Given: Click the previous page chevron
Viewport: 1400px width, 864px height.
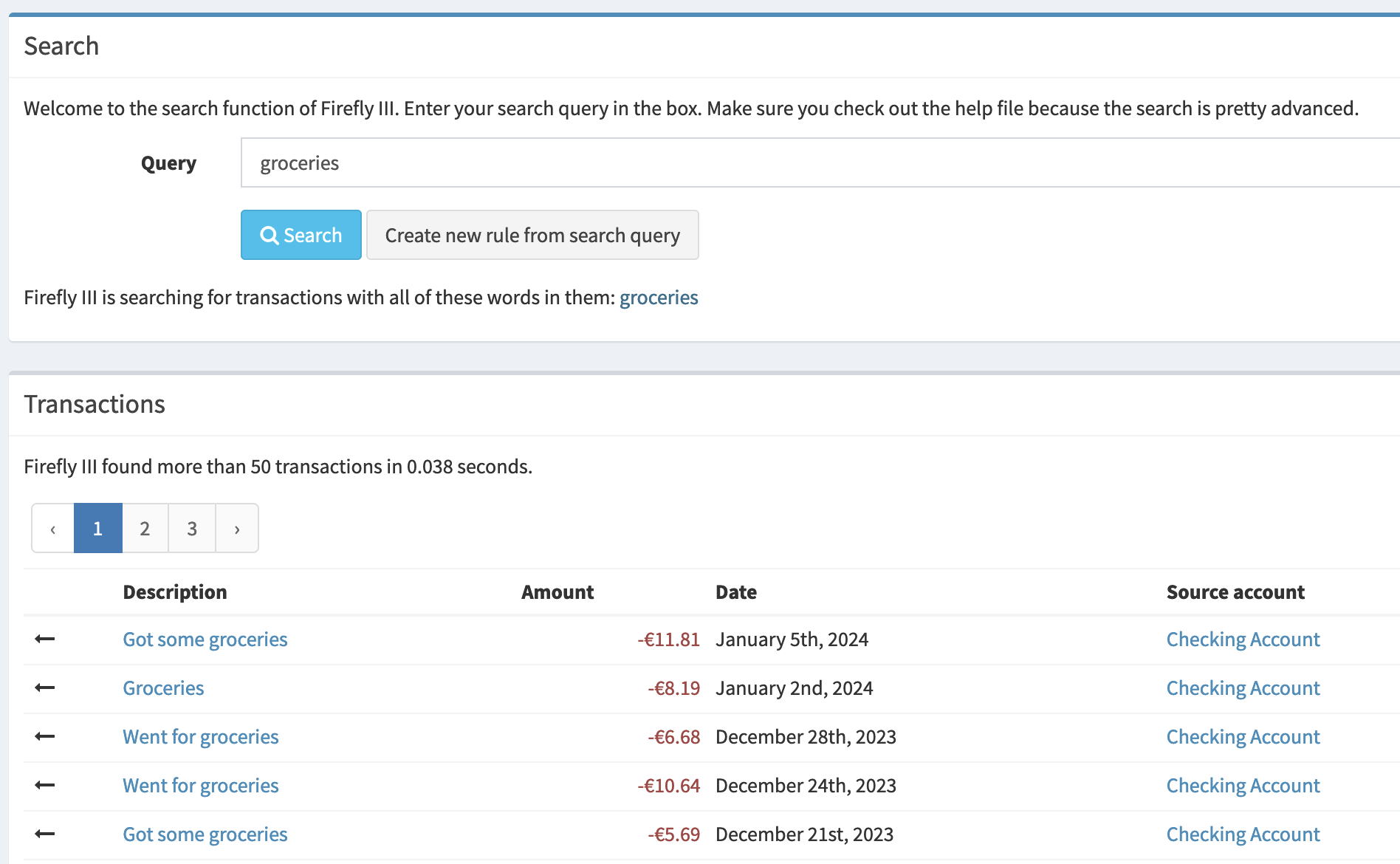Looking at the screenshot, I should click(53, 528).
